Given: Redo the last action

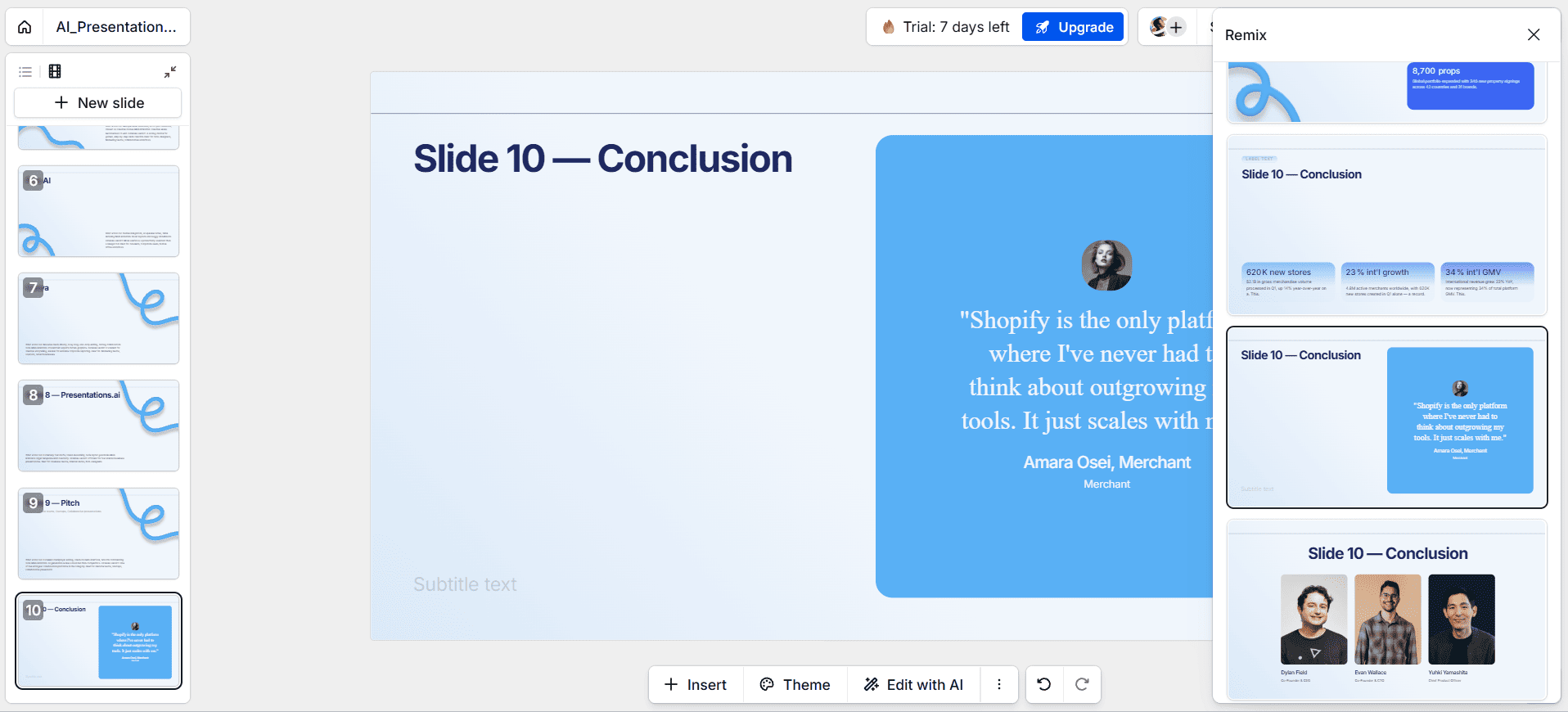Looking at the screenshot, I should [x=1082, y=685].
